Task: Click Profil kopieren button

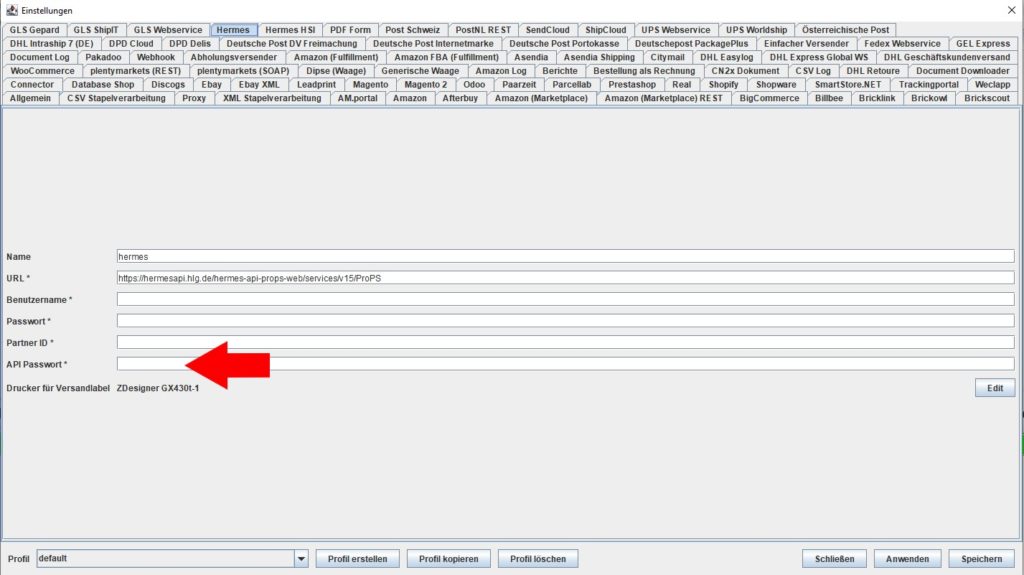Action: coord(449,559)
